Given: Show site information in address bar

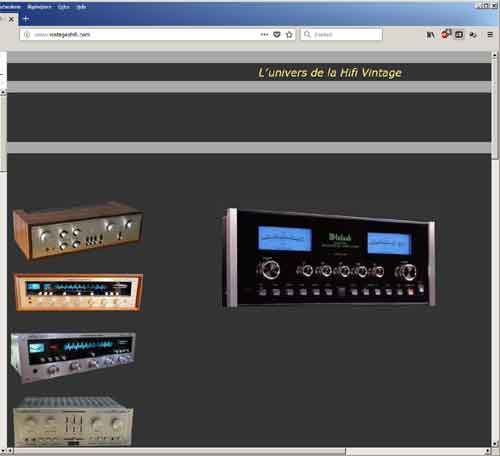Looking at the screenshot, I should 27,35.
